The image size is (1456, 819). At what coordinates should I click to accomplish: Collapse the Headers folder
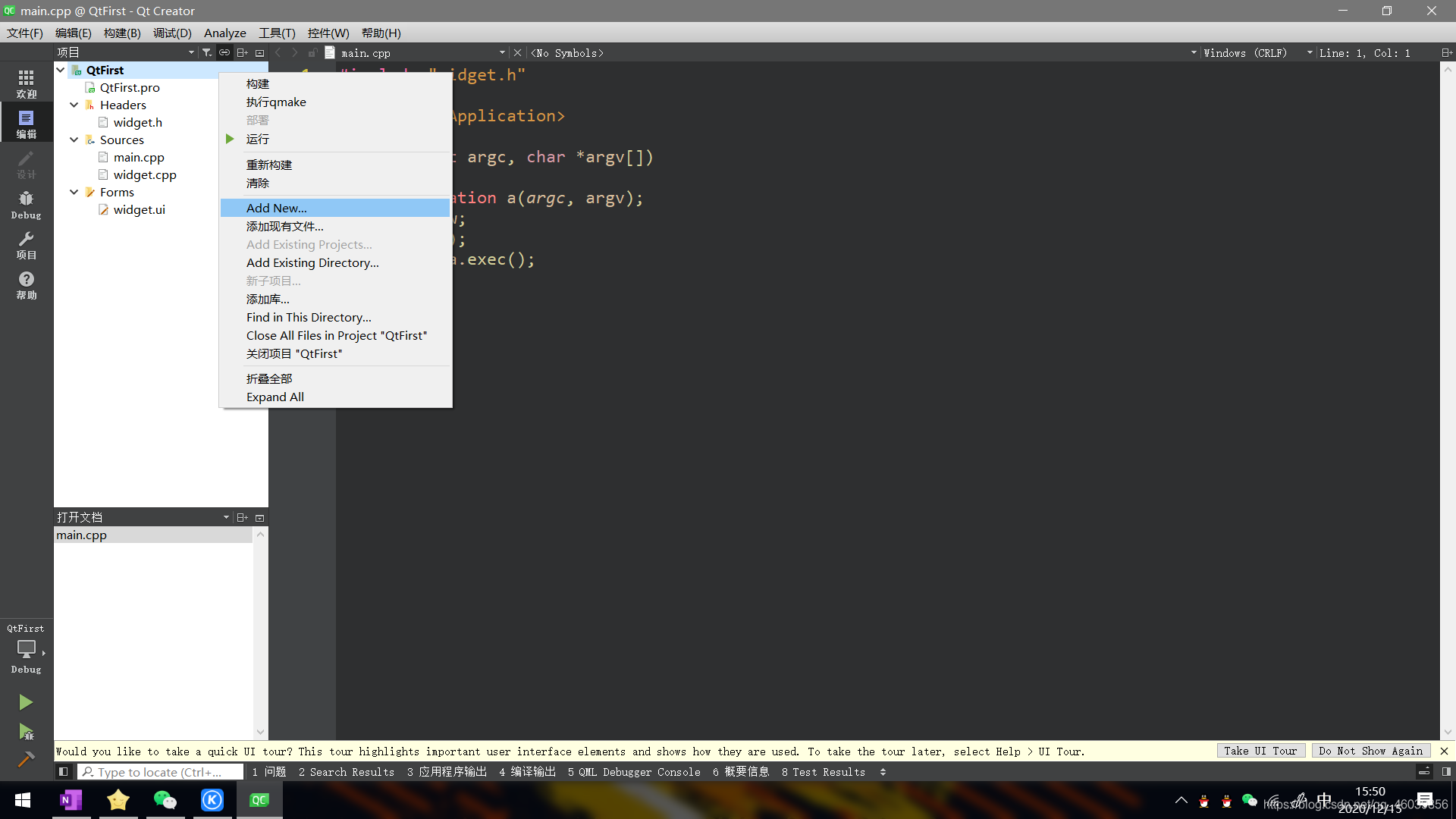74,105
